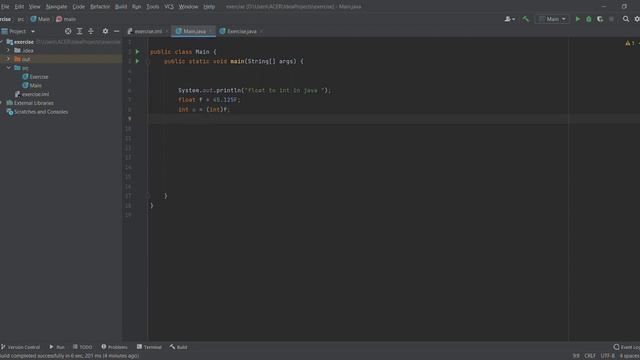Expand all icon in Project panel
This screenshot has width=640, height=360.
pos(80,31)
